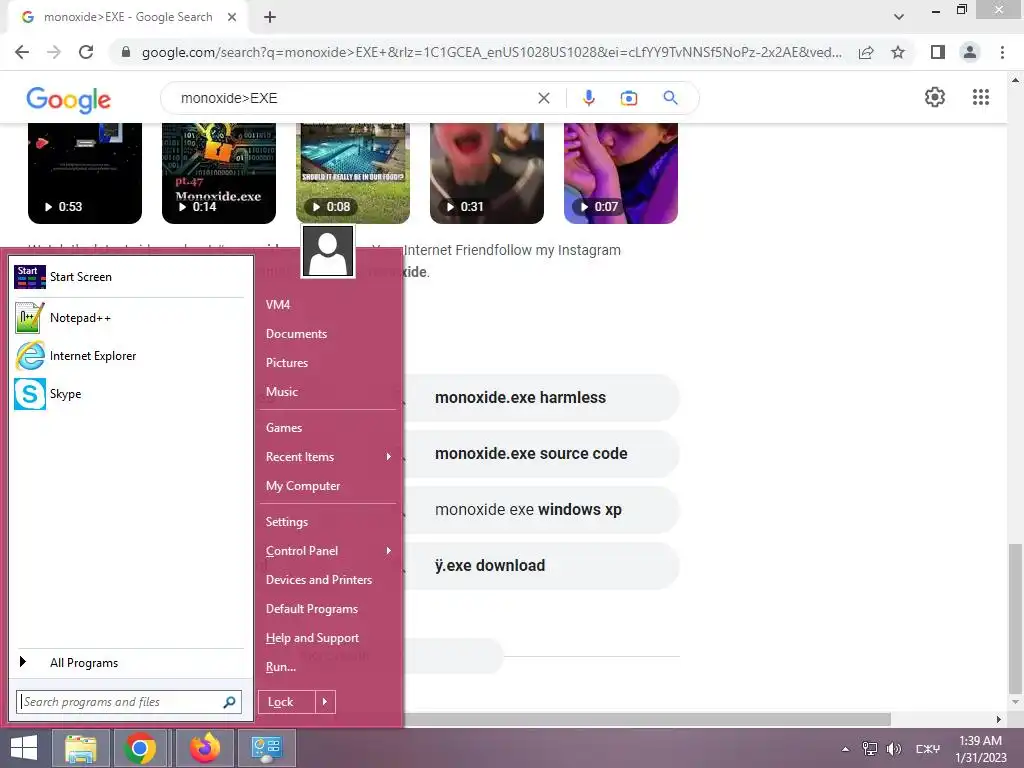The height and width of the screenshot is (768, 1024).
Task: Expand shutdown options arrow beside Lock
Action: click(325, 702)
